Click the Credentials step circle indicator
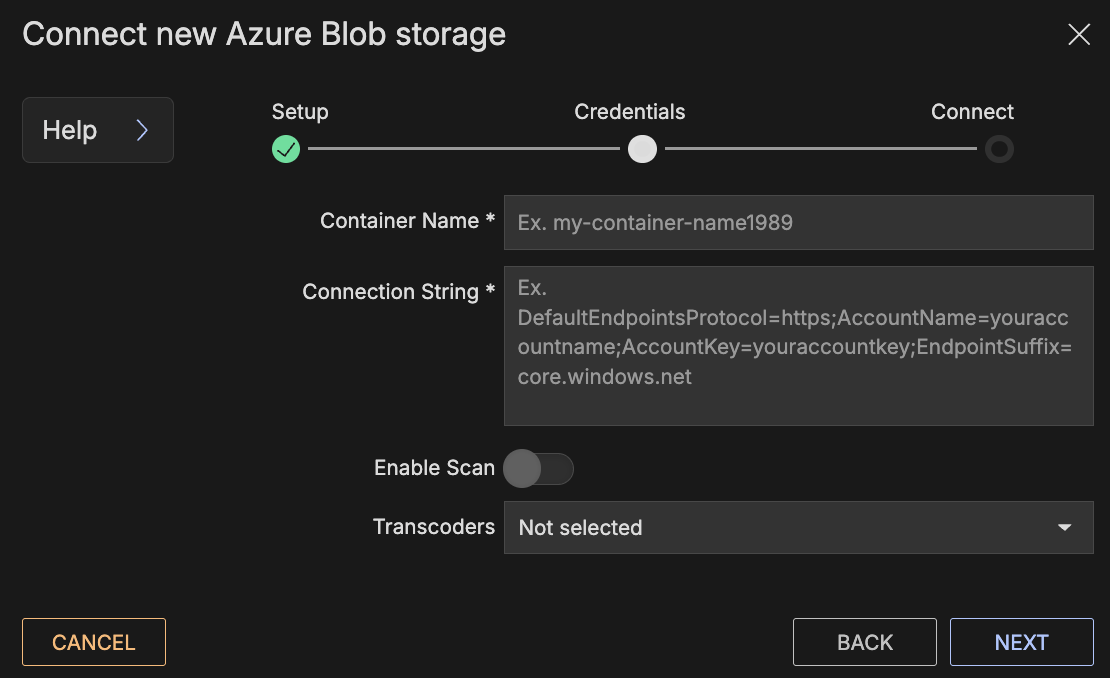Viewport: 1110px width, 678px height. [642, 149]
